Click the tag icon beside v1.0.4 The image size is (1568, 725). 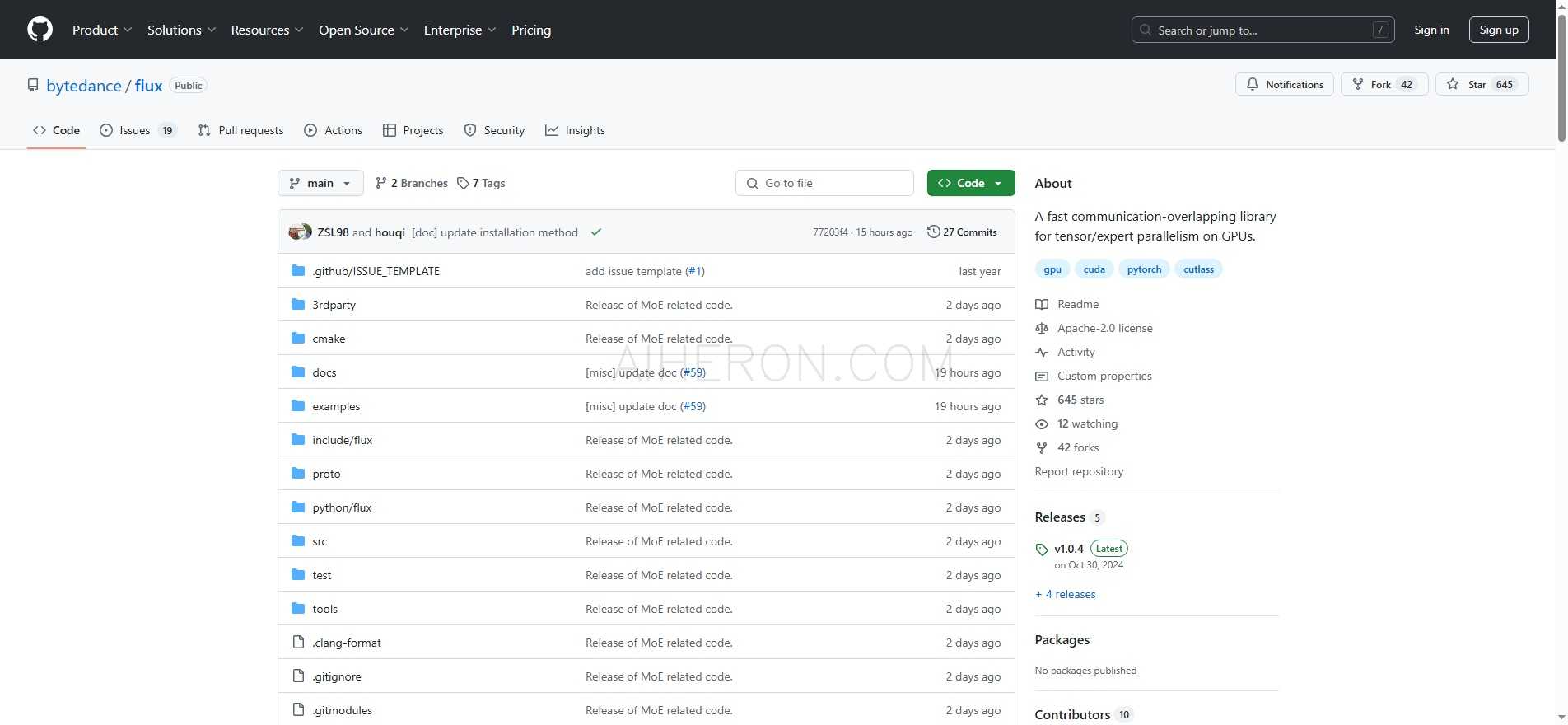[1042, 550]
